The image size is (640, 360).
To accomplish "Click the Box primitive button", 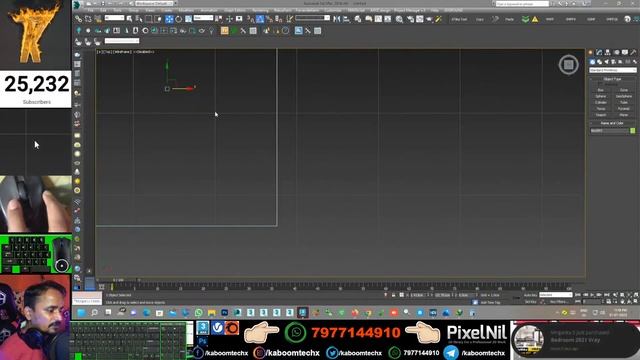I will pyautogui.click(x=601, y=90).
